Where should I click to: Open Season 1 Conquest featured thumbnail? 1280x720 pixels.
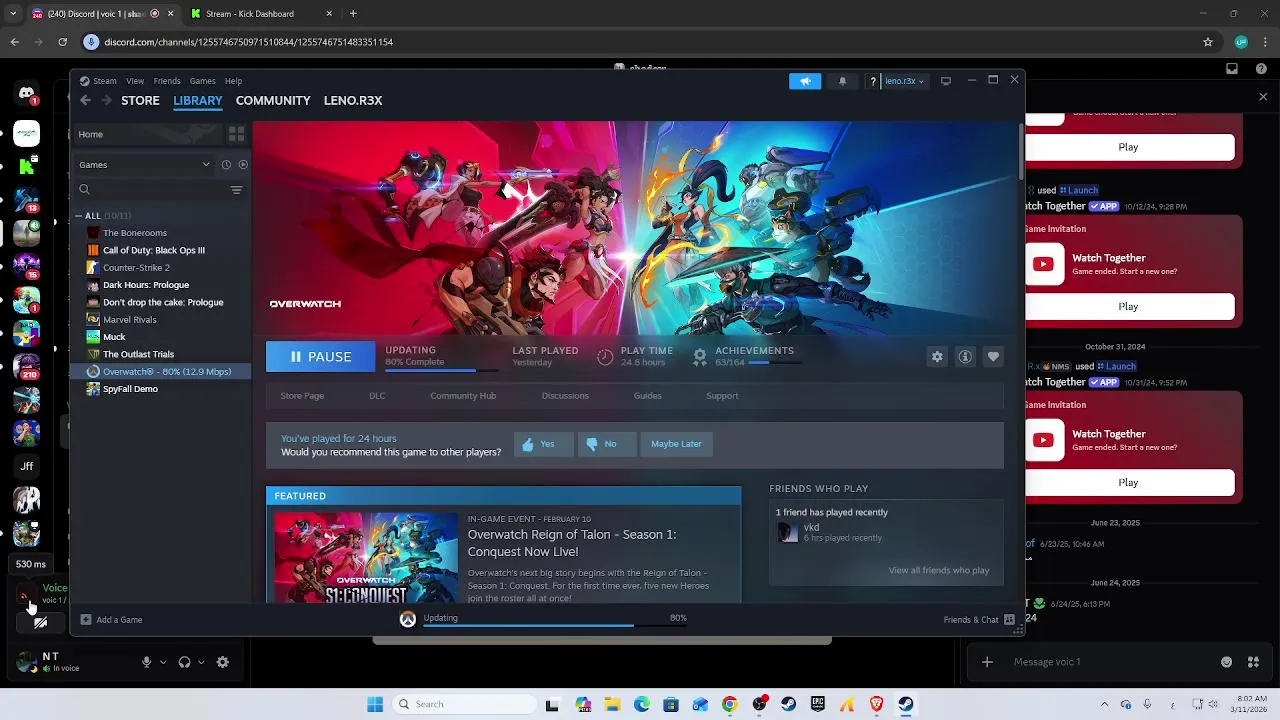[x=366, y=558]
